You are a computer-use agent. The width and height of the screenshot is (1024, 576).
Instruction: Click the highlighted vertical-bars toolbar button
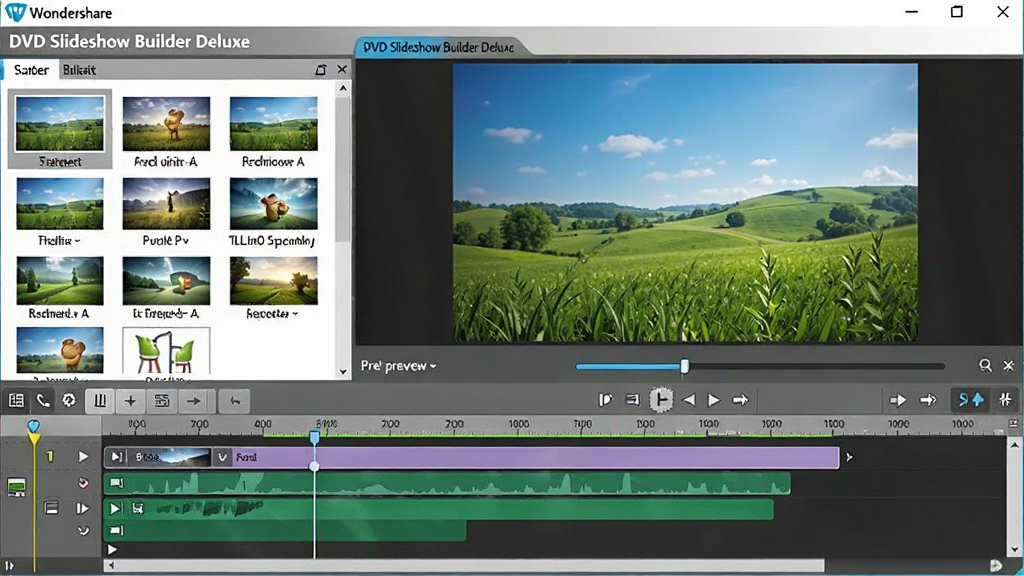coord(100,401)
